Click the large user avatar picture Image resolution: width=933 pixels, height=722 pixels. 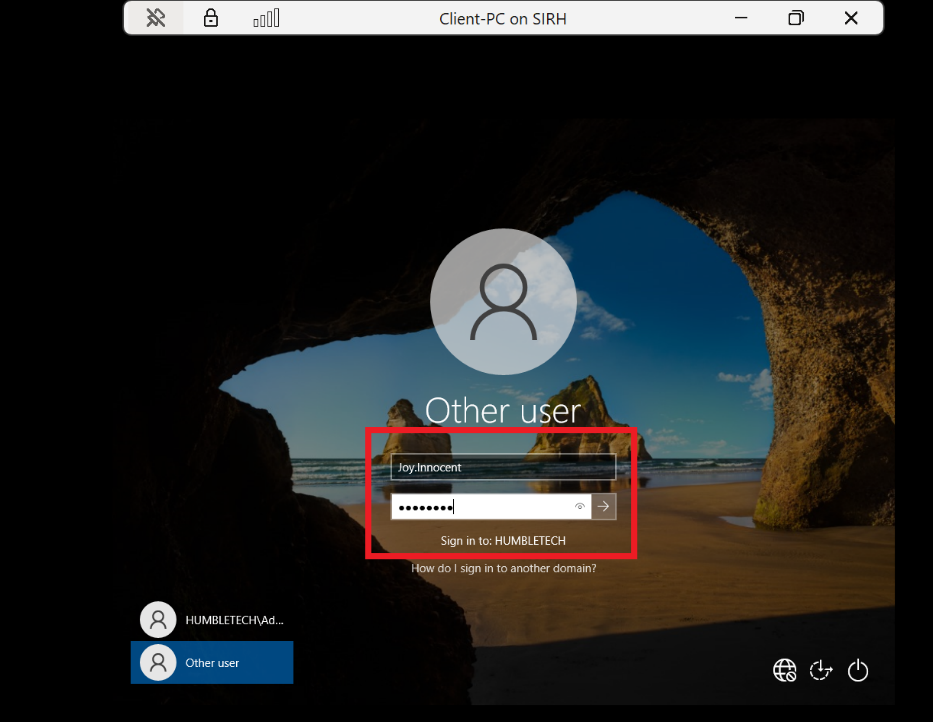tap(503, 302)
